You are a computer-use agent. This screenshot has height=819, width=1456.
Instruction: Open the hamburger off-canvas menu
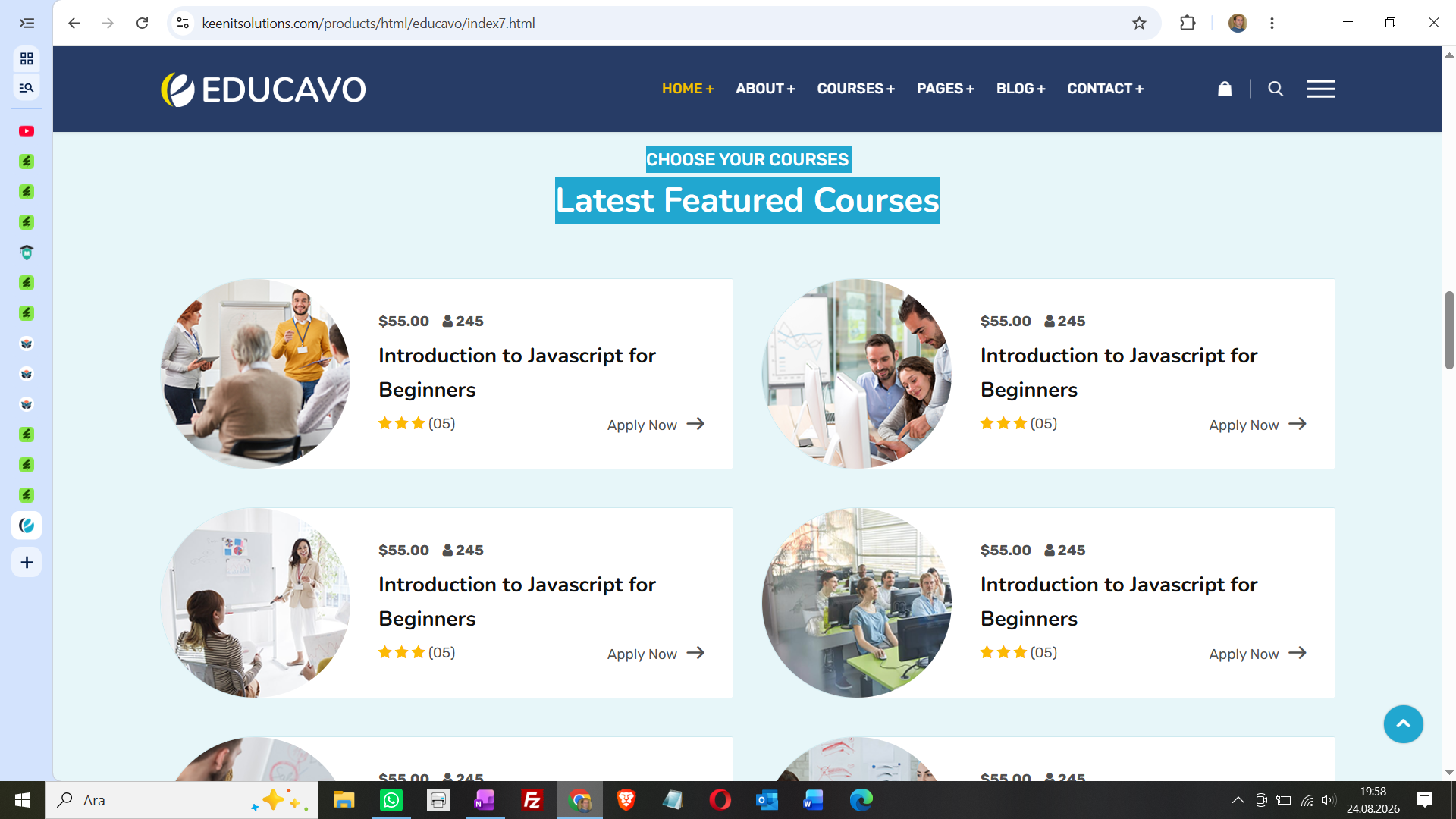[1320, 89]
